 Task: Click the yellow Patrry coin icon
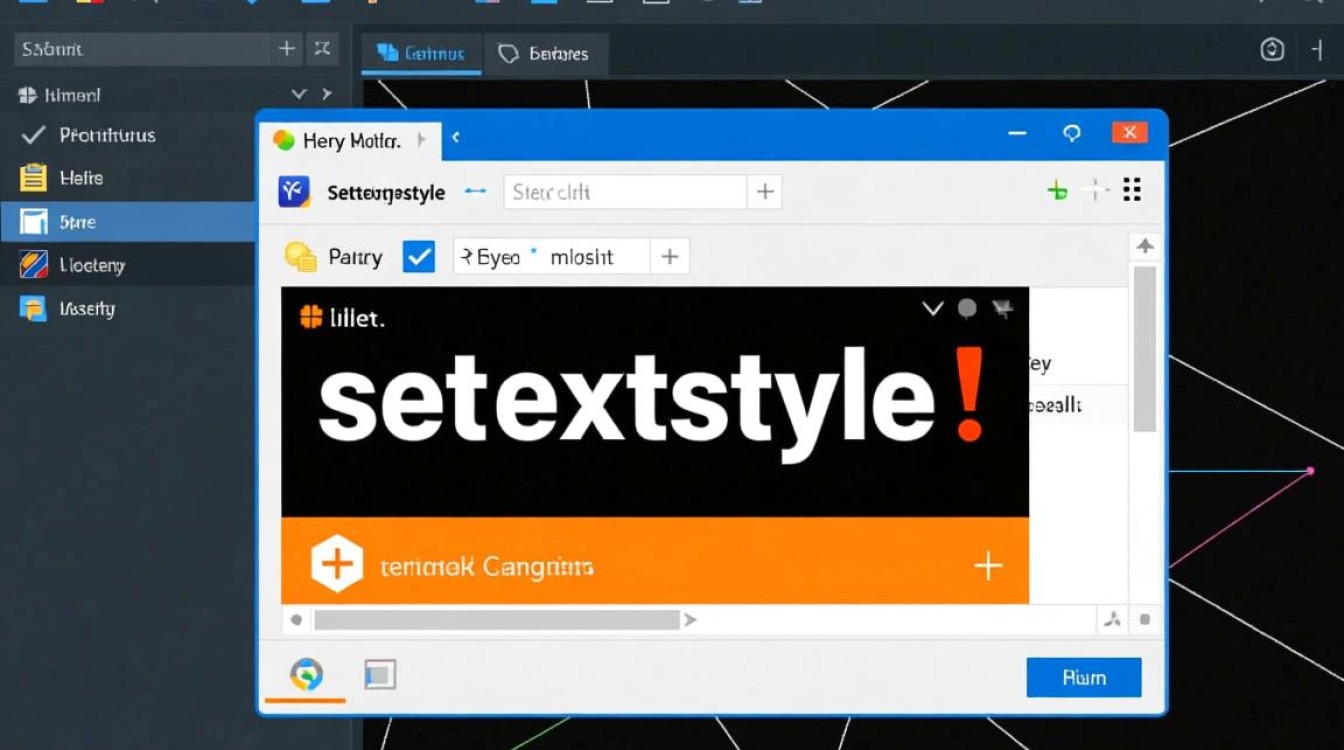300,257
